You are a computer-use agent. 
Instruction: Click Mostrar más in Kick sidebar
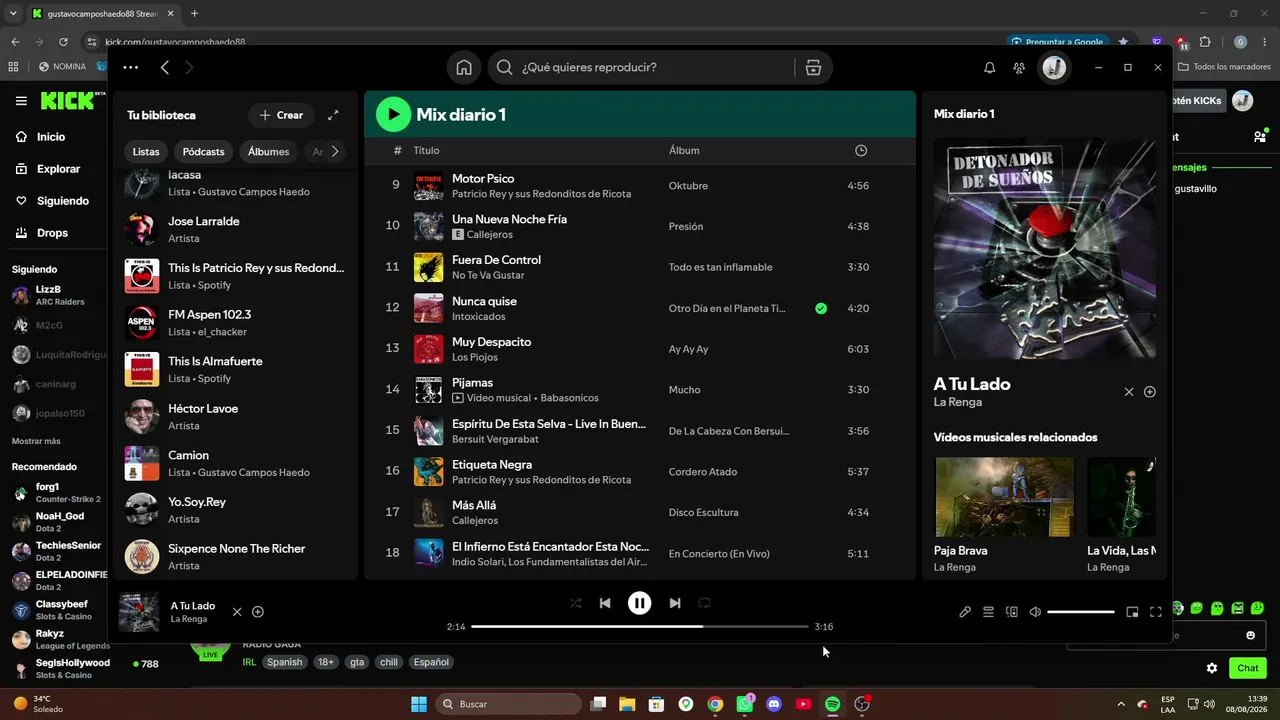point(36,441)
